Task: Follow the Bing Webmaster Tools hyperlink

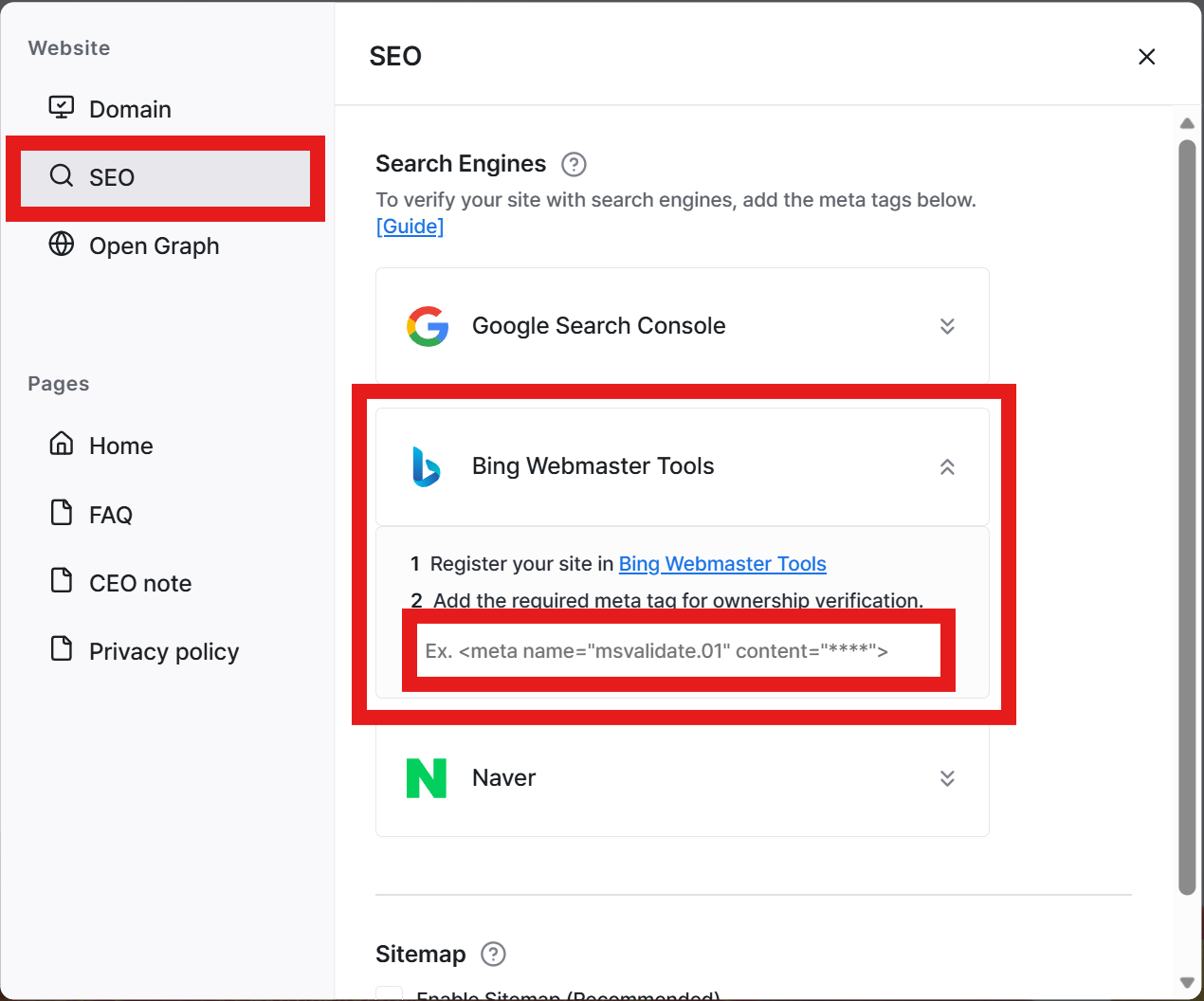Action: click(722, 564)
